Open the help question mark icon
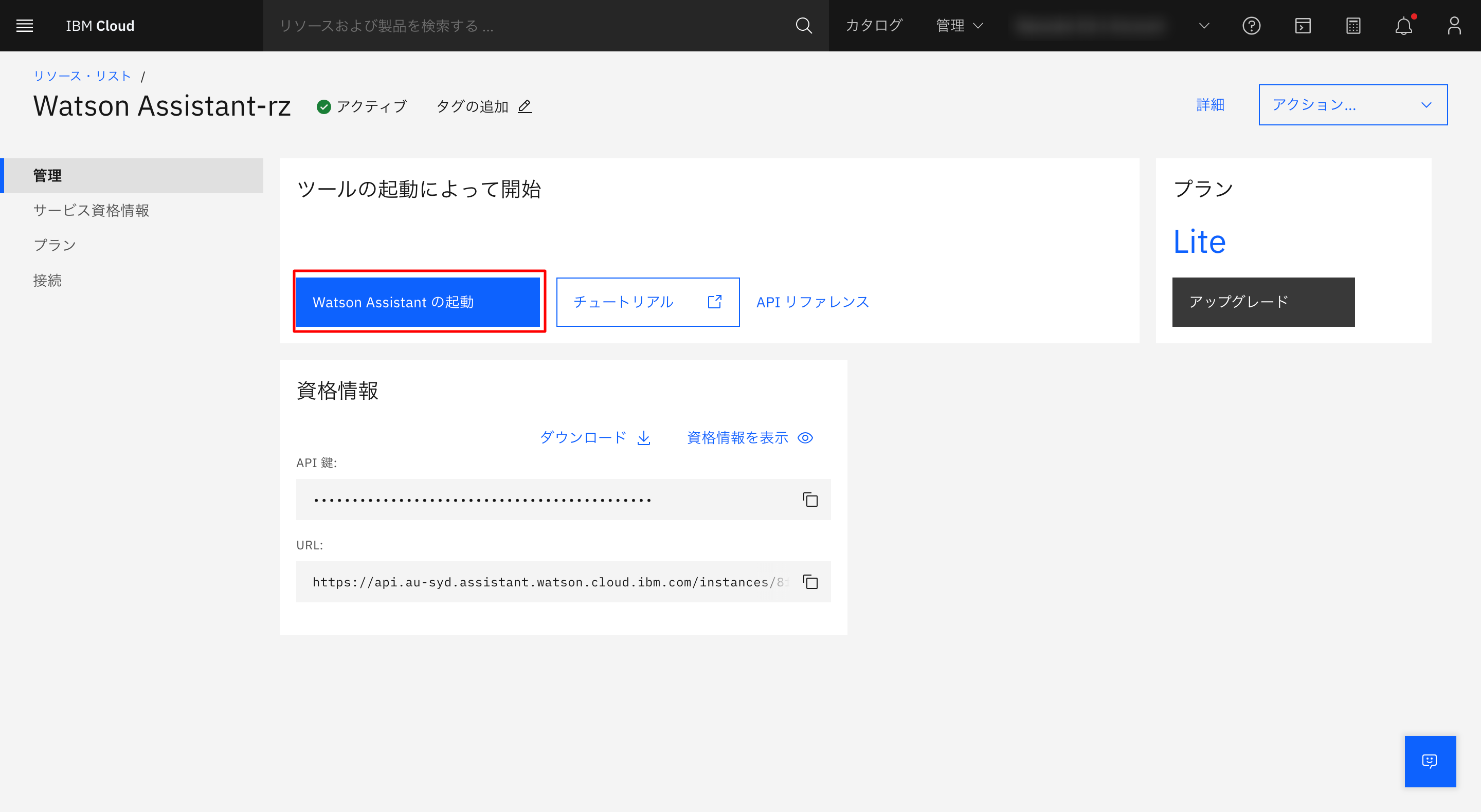Screen dimensions: 1481x812 1251,26
